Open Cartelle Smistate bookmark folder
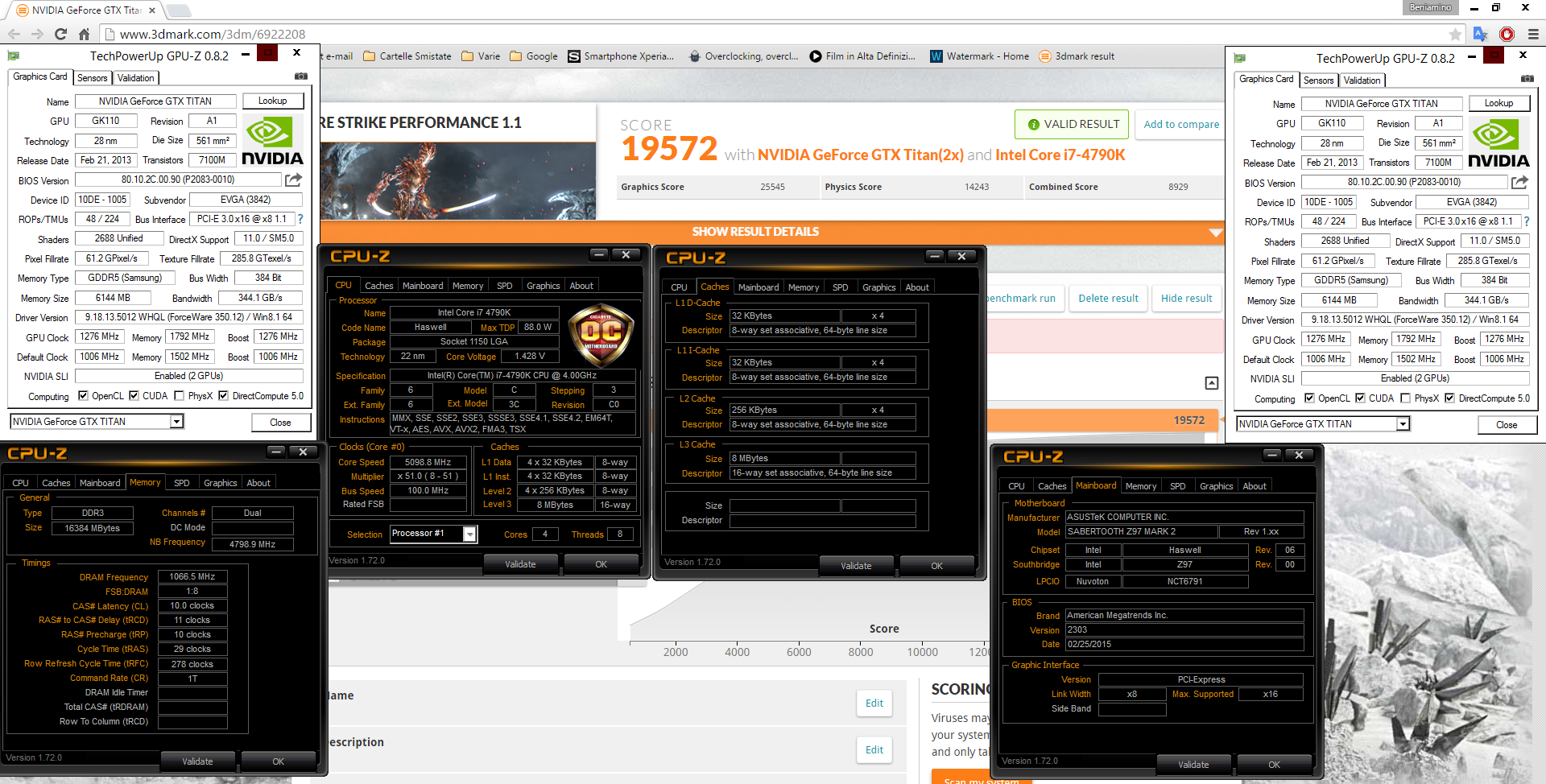This screenshot has width=1546, height=784. point(407,56)
